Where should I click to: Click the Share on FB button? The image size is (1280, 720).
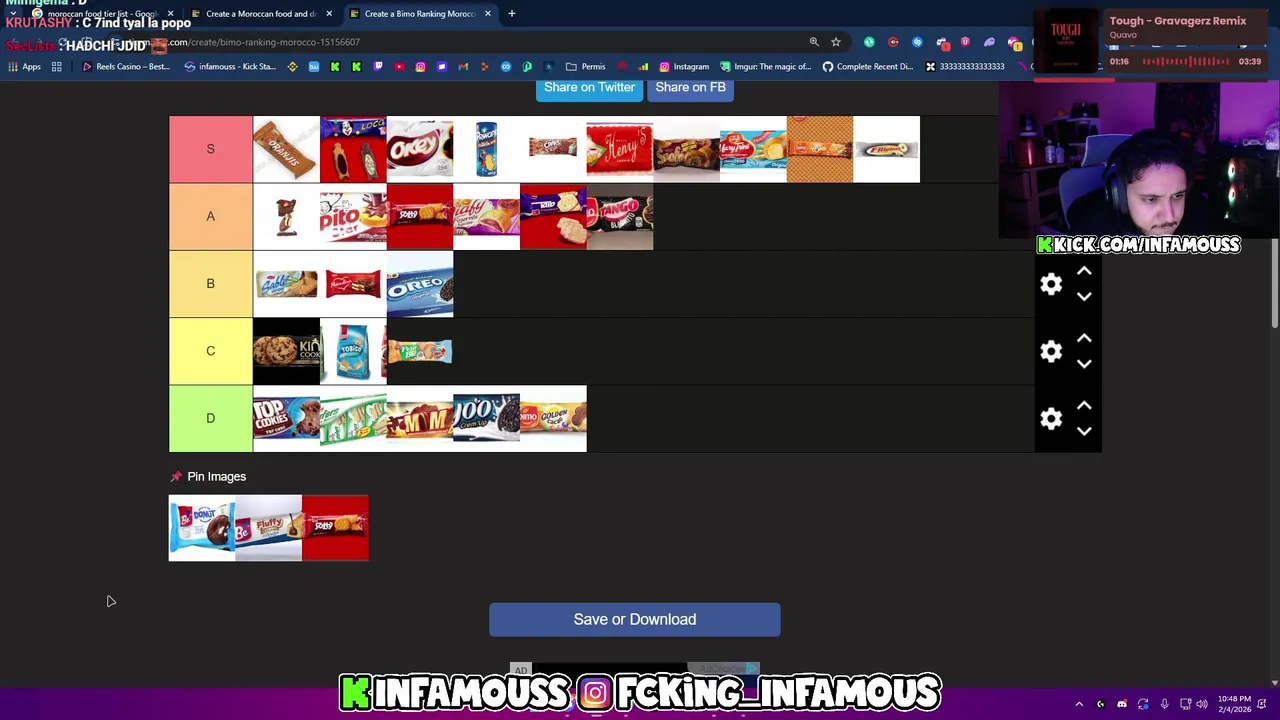point(690,88)
